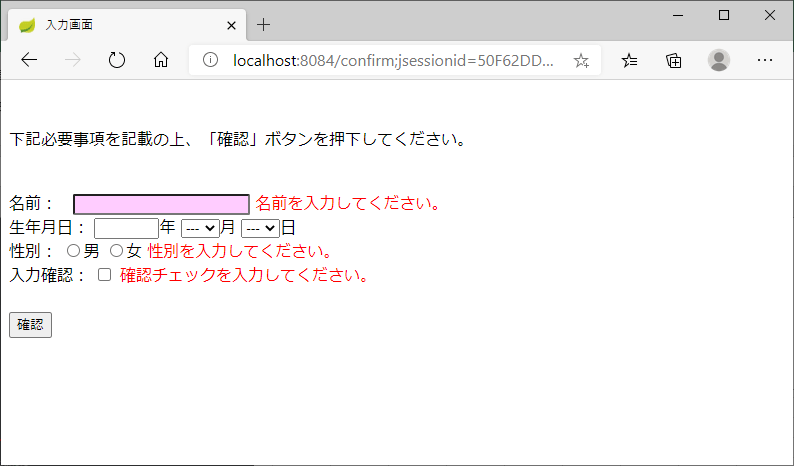Reload the current page
The image size is (794, 466).
117,60
